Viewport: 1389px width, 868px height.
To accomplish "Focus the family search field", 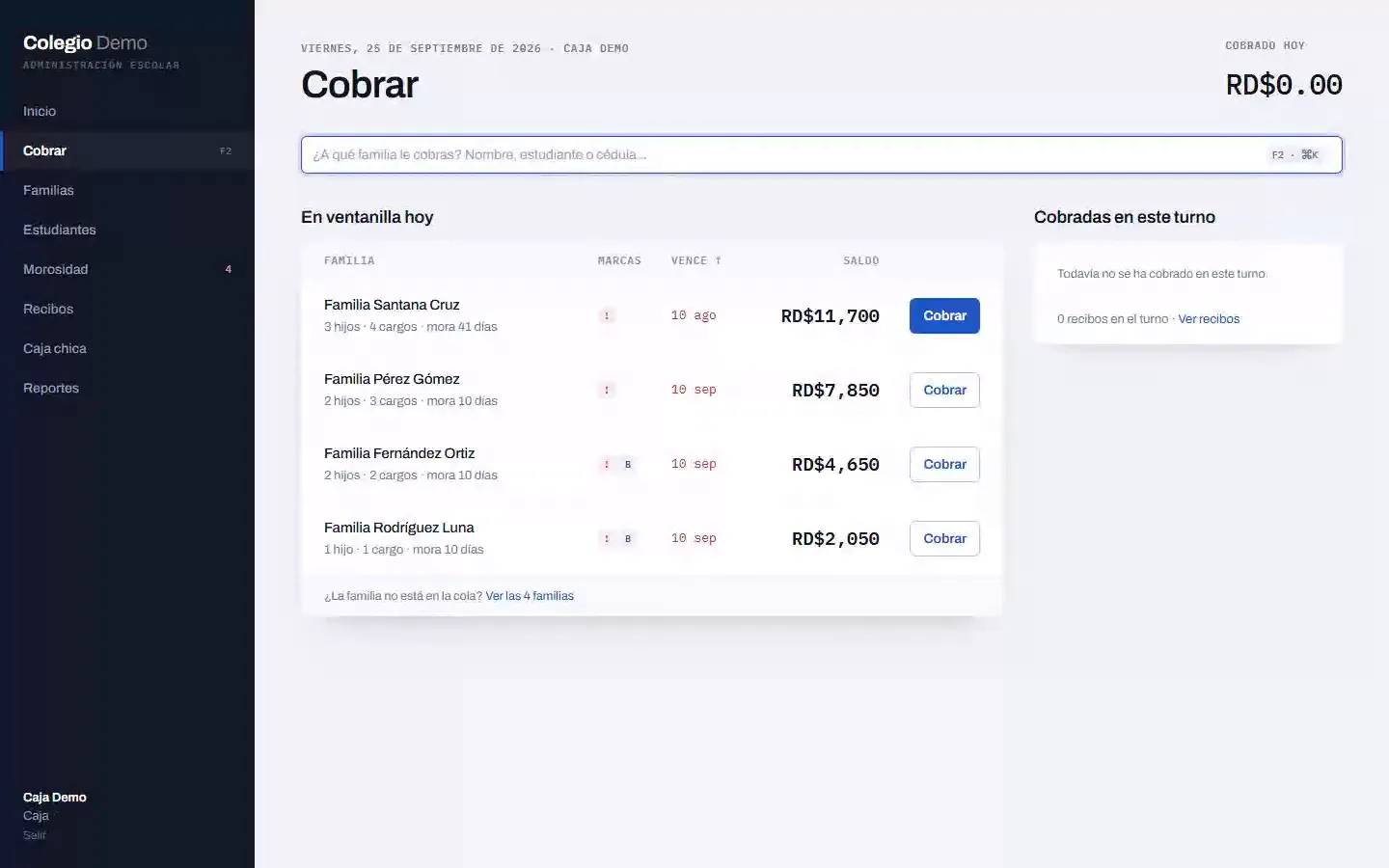I will [821, 154].
